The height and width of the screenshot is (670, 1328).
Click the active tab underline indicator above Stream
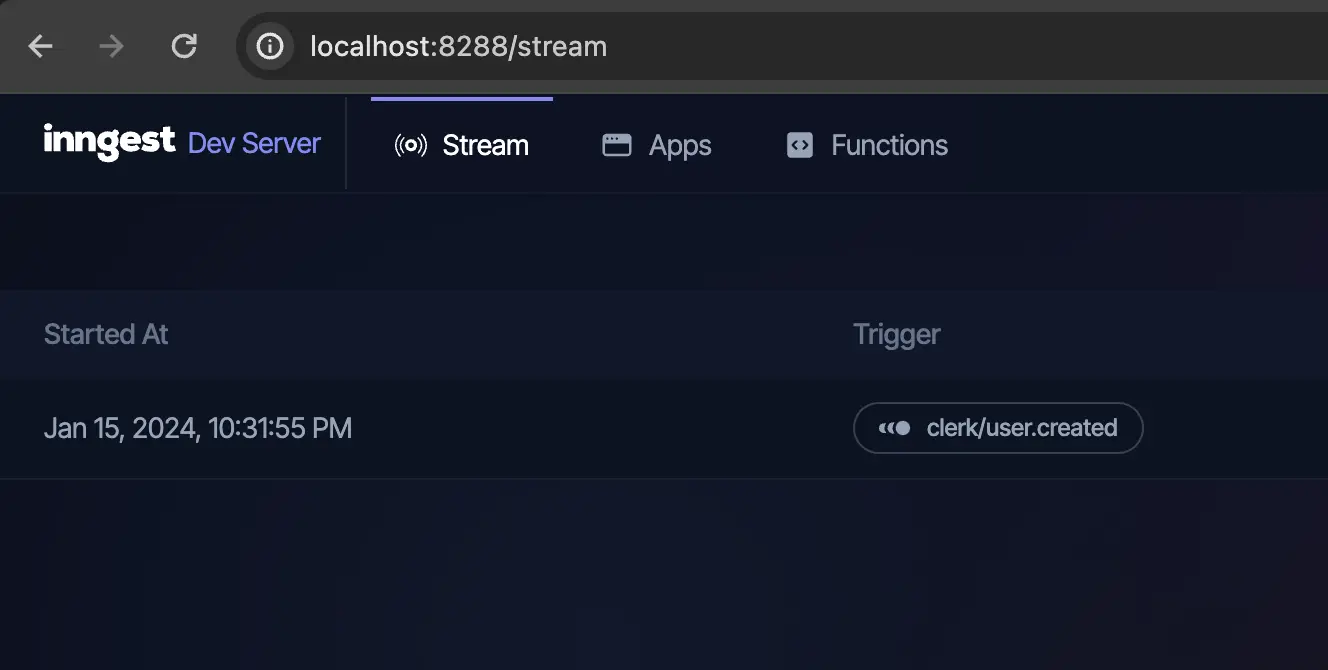point(462,98)
